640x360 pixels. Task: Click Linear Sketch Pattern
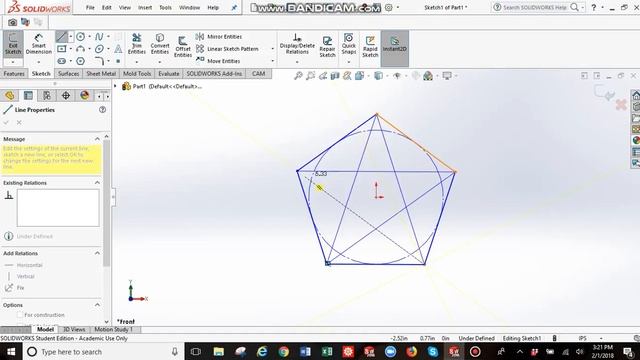(227, 49)
